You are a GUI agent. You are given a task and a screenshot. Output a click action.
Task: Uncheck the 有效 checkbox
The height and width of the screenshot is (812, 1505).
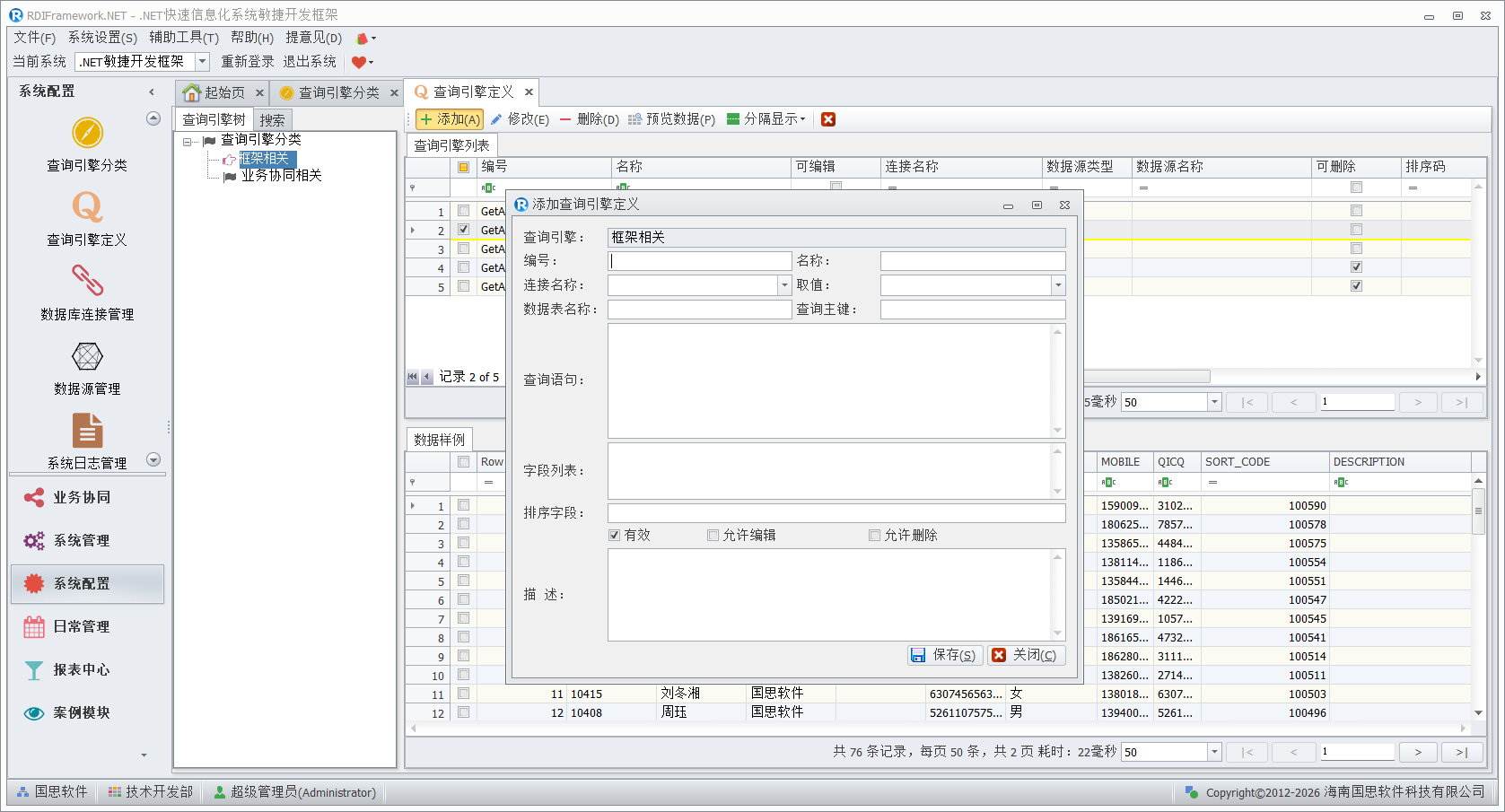(615, 535)
